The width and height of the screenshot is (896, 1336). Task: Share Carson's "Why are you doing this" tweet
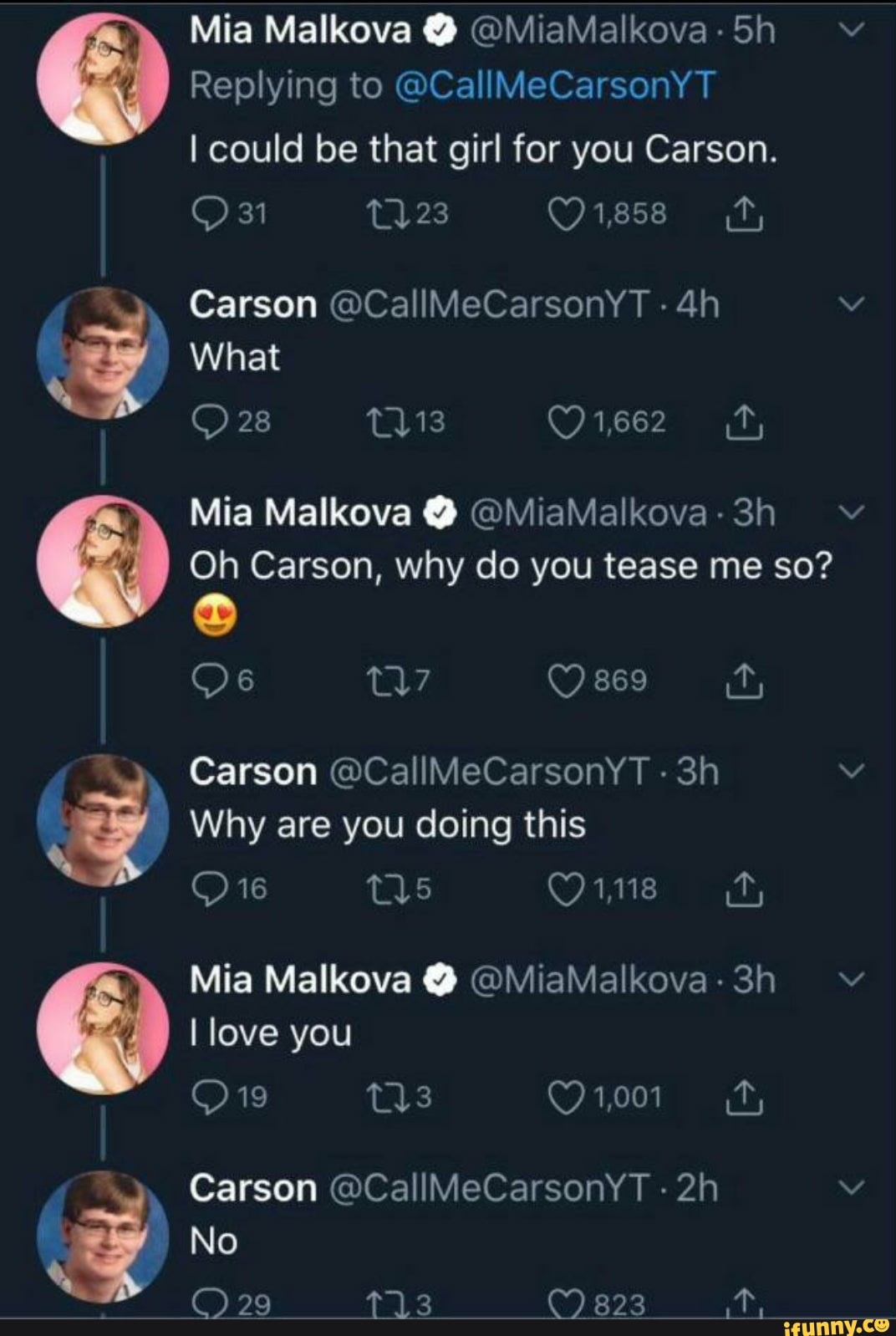coord(746,890)
